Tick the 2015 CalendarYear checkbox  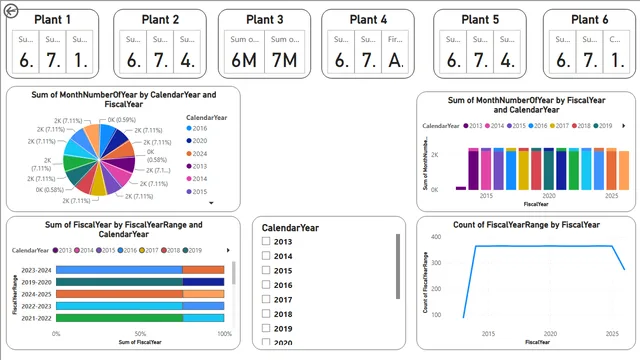pyautogui.click(x=266, y=270)
